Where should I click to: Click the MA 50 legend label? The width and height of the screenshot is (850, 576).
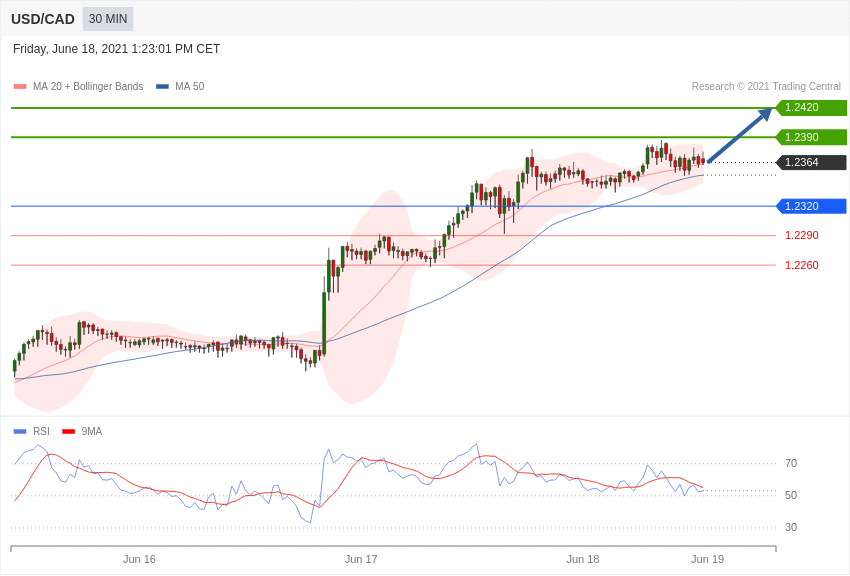(x=190, y=87)
